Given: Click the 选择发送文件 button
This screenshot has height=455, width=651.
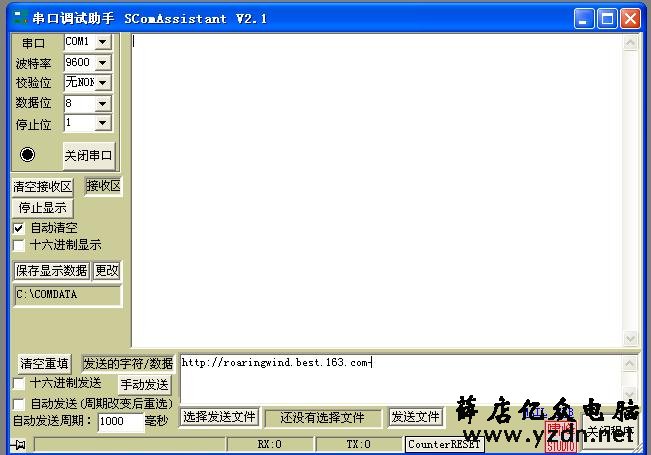Looking at the screenshot, I should (x=219, y=416).
